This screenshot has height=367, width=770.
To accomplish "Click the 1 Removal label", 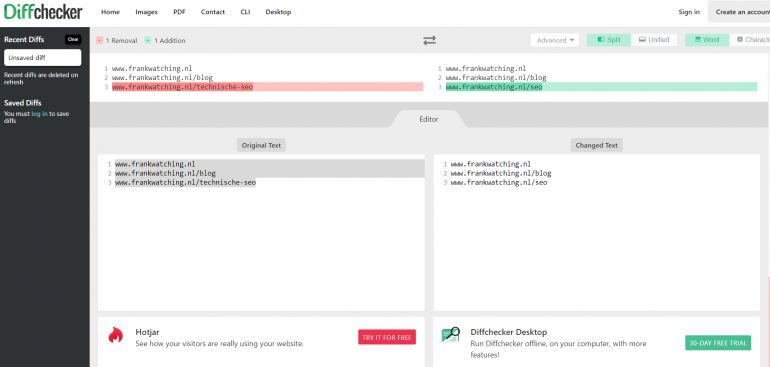I will click(x=121, y=41).
